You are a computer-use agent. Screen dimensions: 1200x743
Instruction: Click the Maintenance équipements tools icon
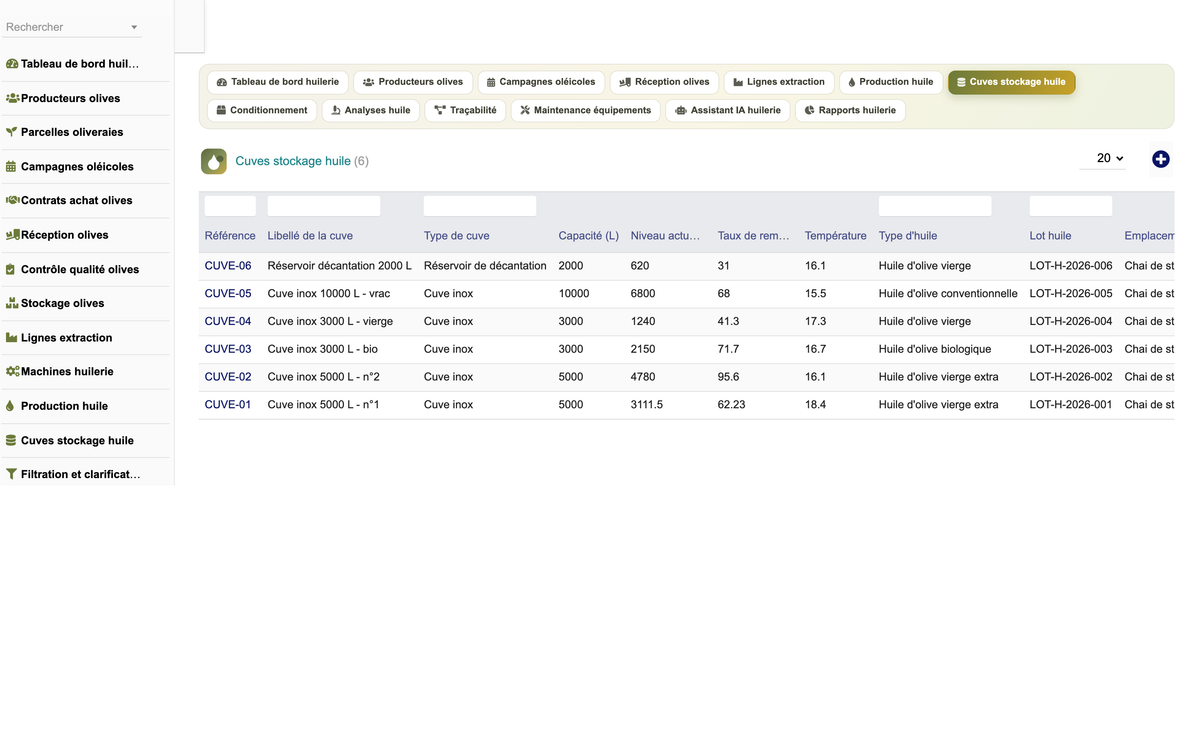(526, 110)
